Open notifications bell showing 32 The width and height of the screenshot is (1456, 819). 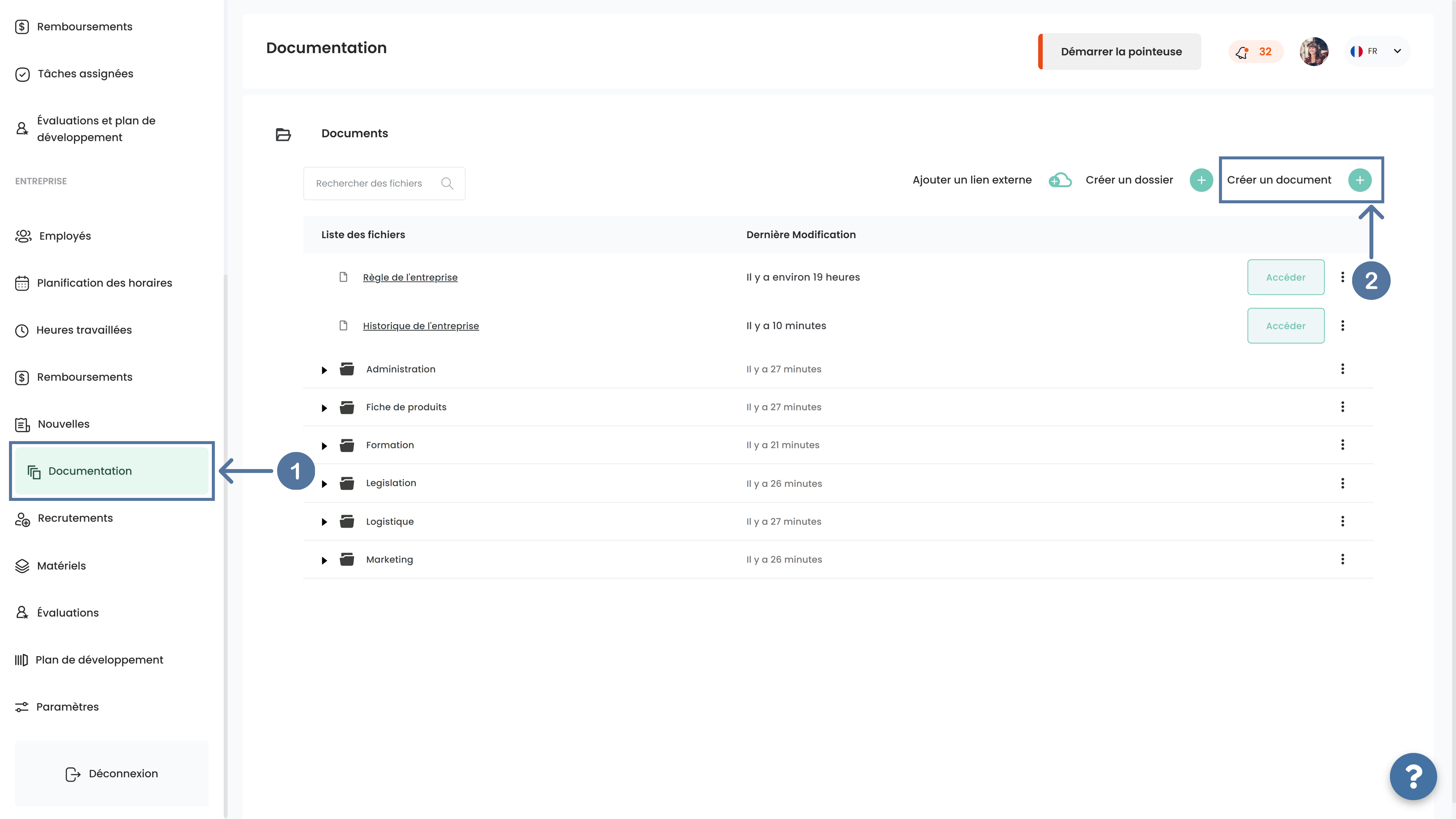click(1256, 52)
